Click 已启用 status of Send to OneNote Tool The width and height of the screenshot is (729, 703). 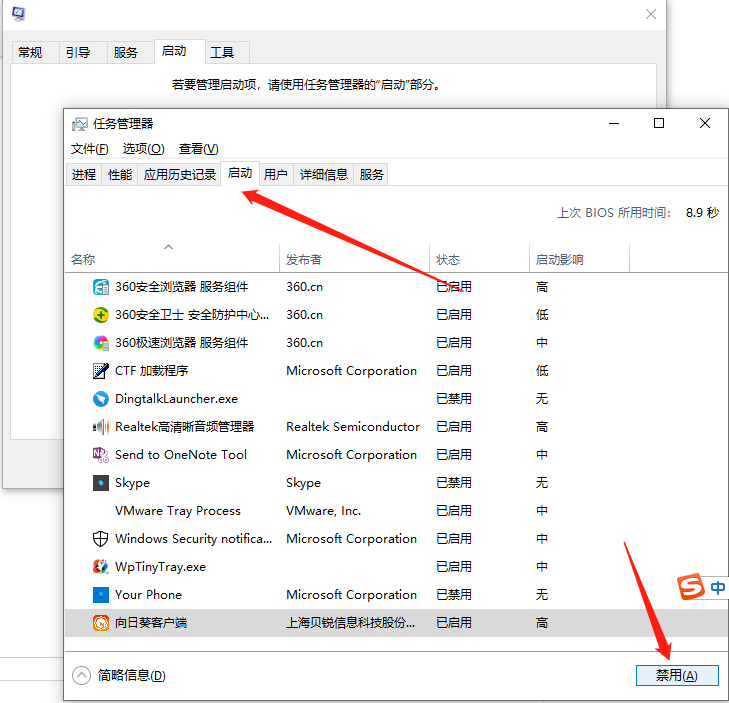[454, 454]
